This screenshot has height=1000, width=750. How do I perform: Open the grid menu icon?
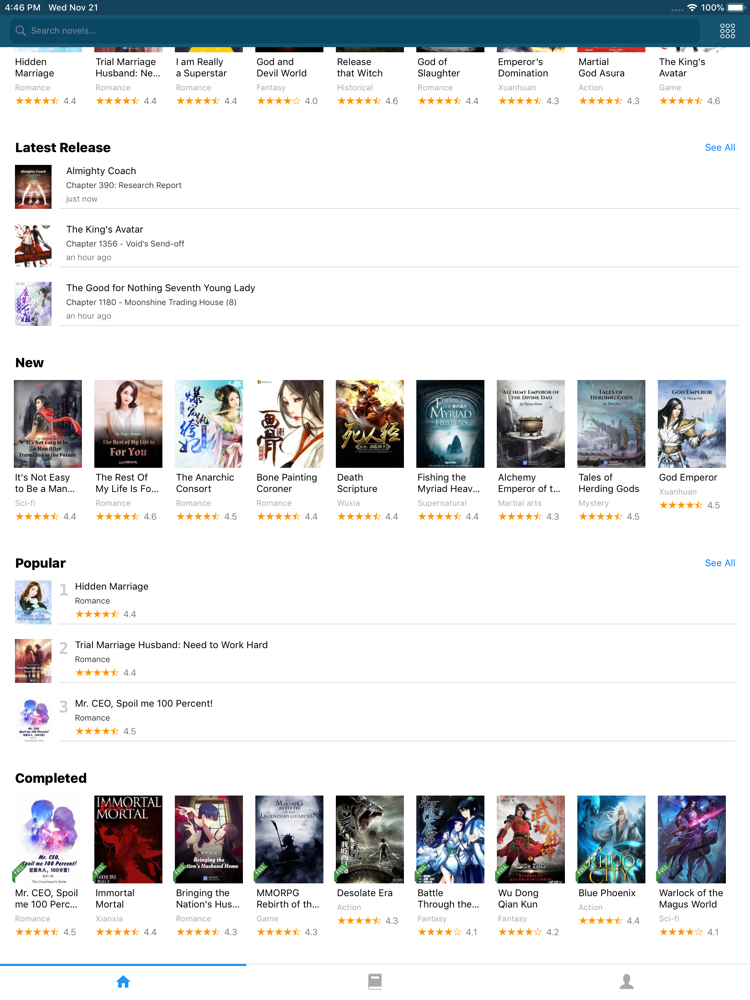coord(727,31)
